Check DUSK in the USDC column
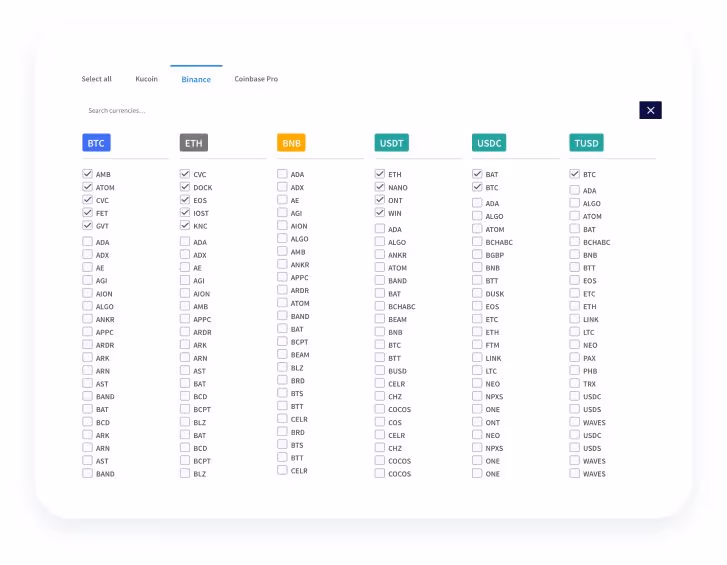The width and height of the screenshot is (727, 565). 477,293
